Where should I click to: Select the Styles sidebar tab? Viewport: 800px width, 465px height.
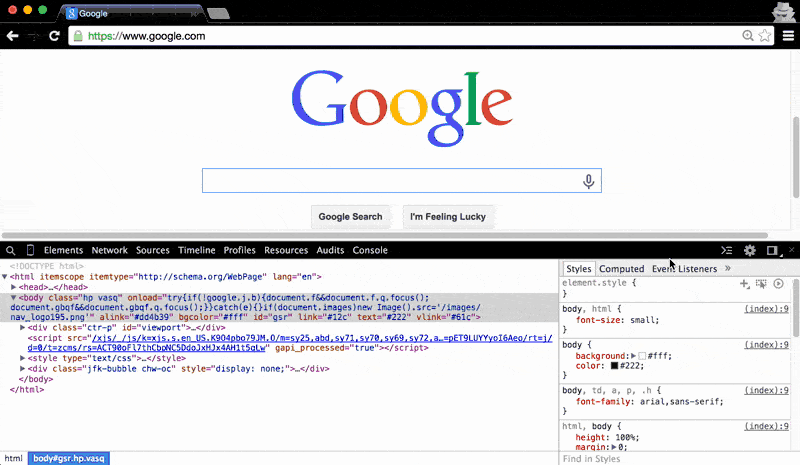coord(579,268)
